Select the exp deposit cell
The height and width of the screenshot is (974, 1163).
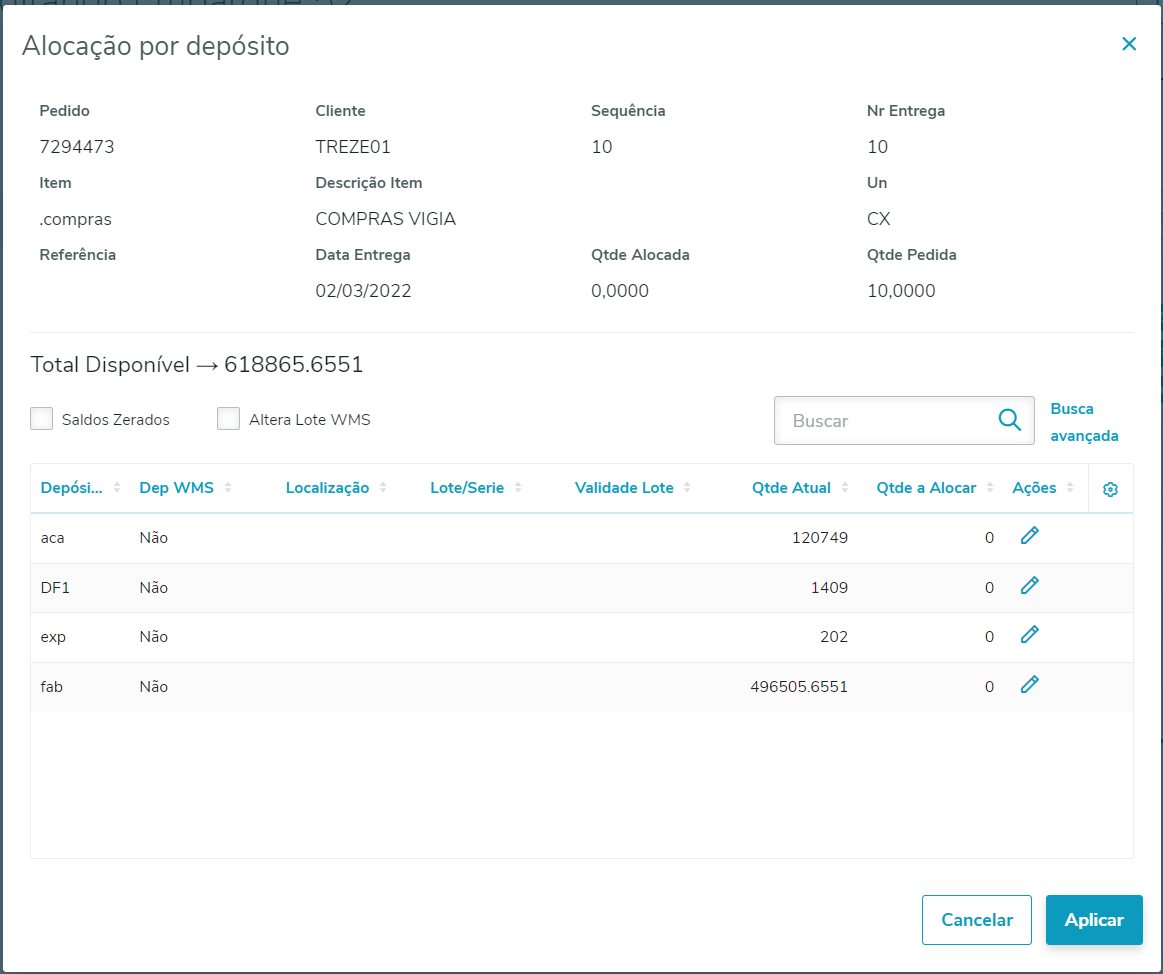53,637
